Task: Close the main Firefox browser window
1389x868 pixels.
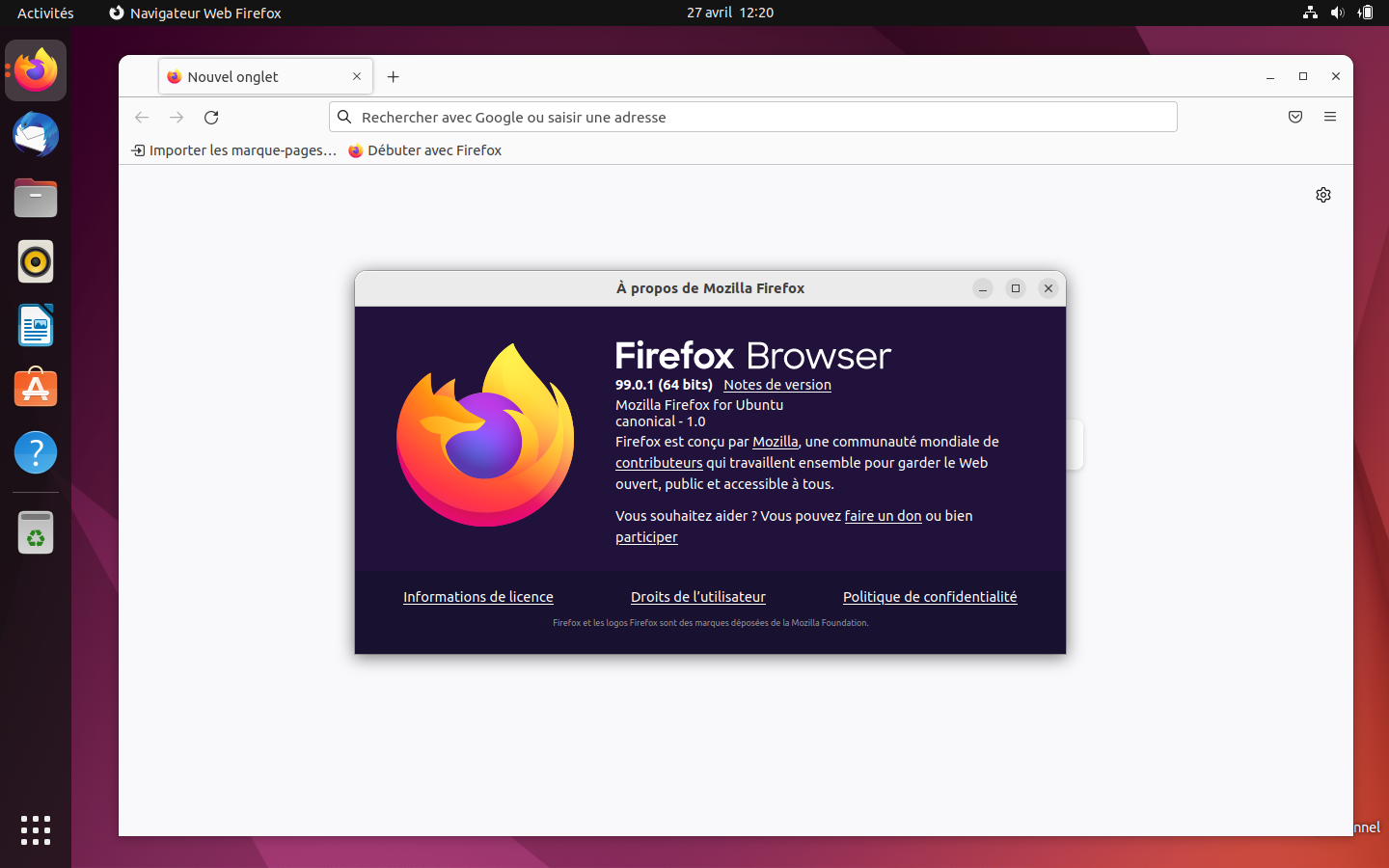Action: (x=1336, y=76)
